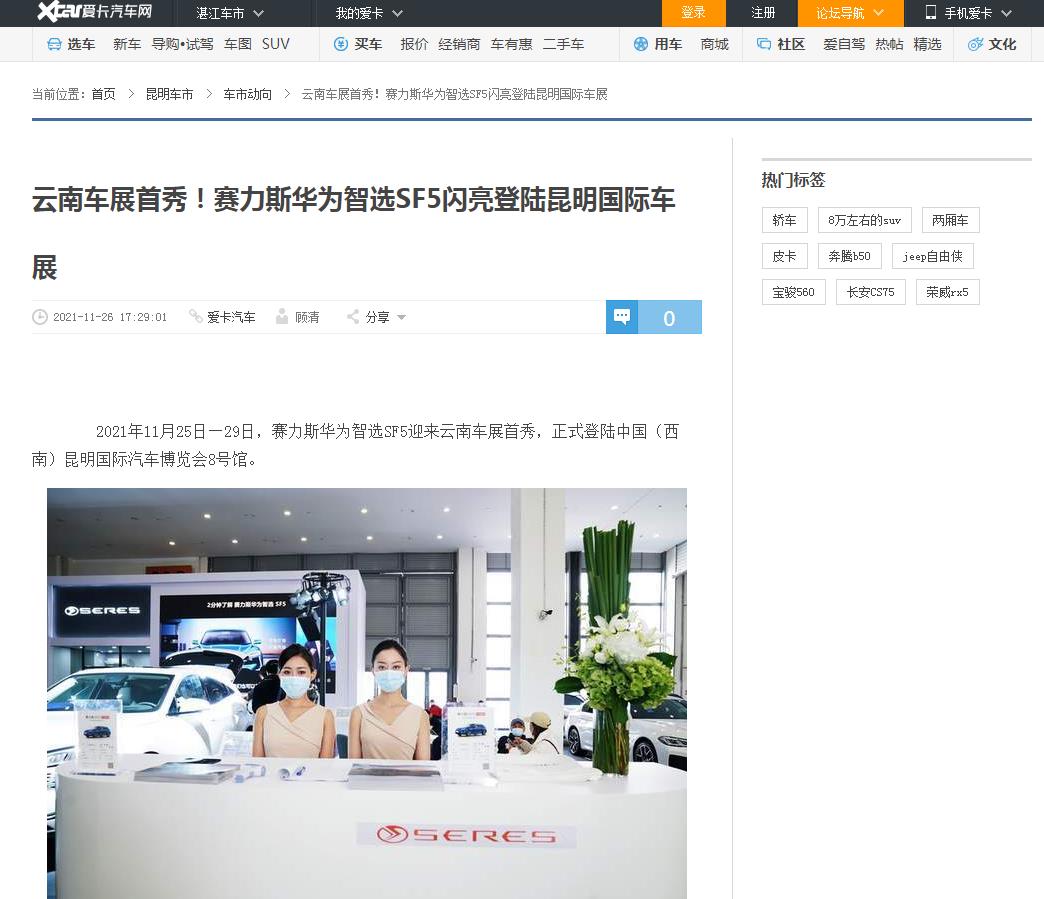Viewport: 1044px width, 899px height.
Task: Click the Xcar 爱卡汽车网 logo
Action: [x=95, y=12]
